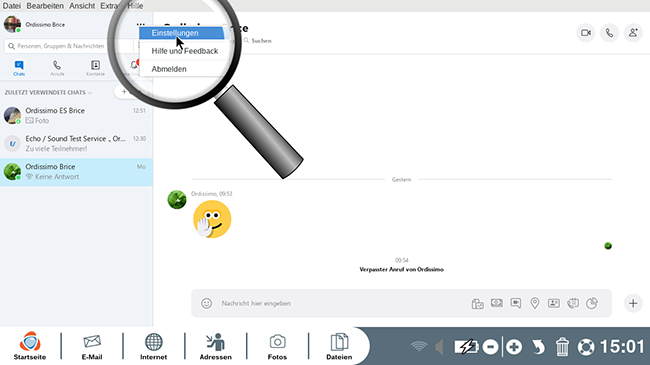The width and height of the screenshot is (650, 365).
Task: Select the Ordissimo Brice chat with Keine Antwort
Action: coord(76,172)
